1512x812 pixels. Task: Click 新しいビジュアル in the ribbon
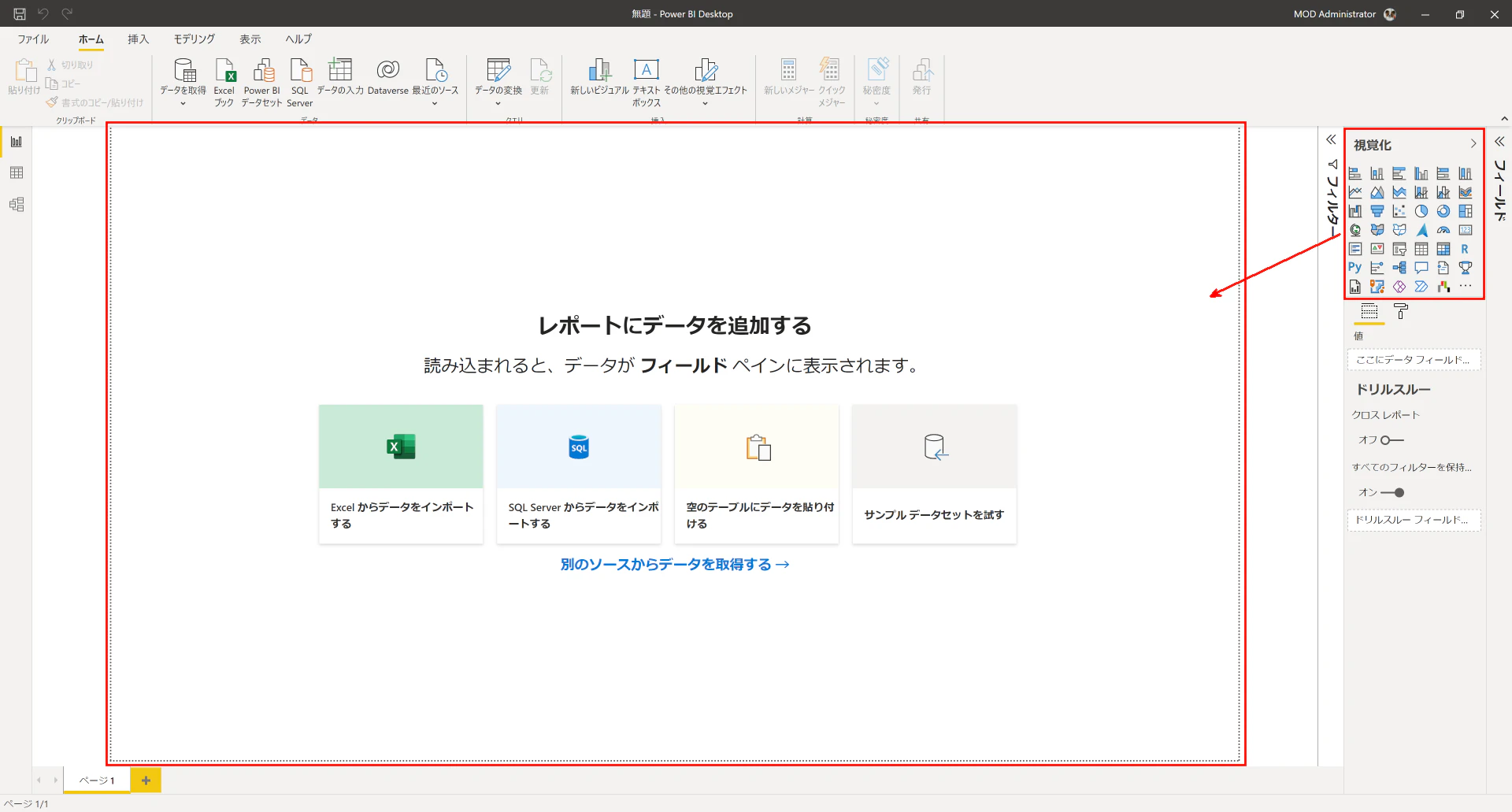600,77
